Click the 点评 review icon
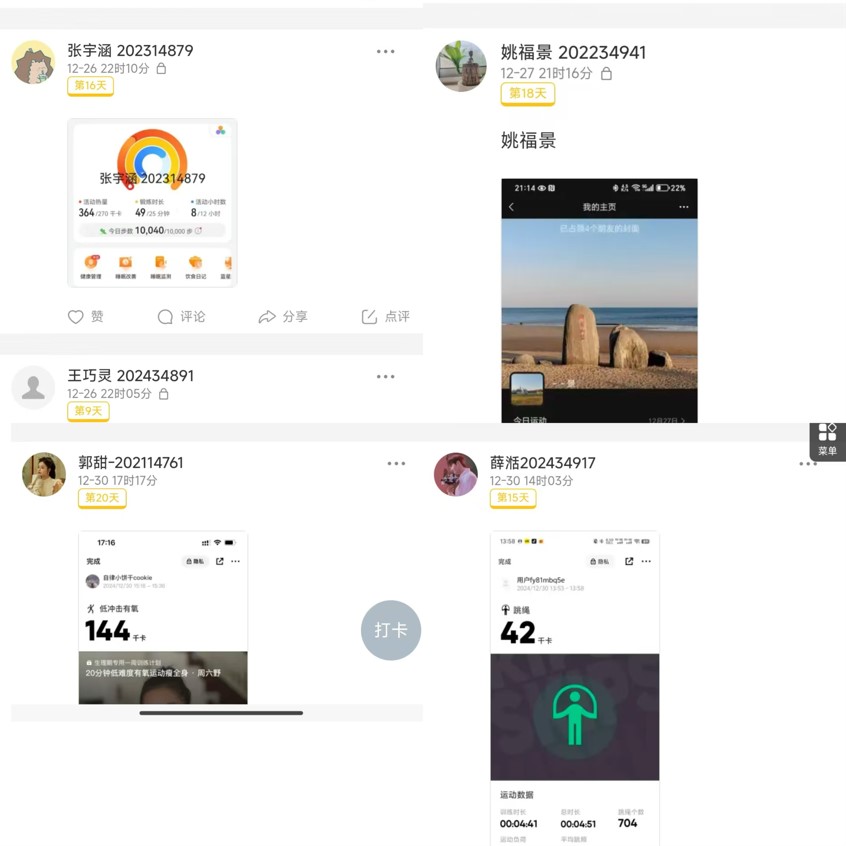The height and width of the screenshot is (846, 846). (x=369, y=317)
